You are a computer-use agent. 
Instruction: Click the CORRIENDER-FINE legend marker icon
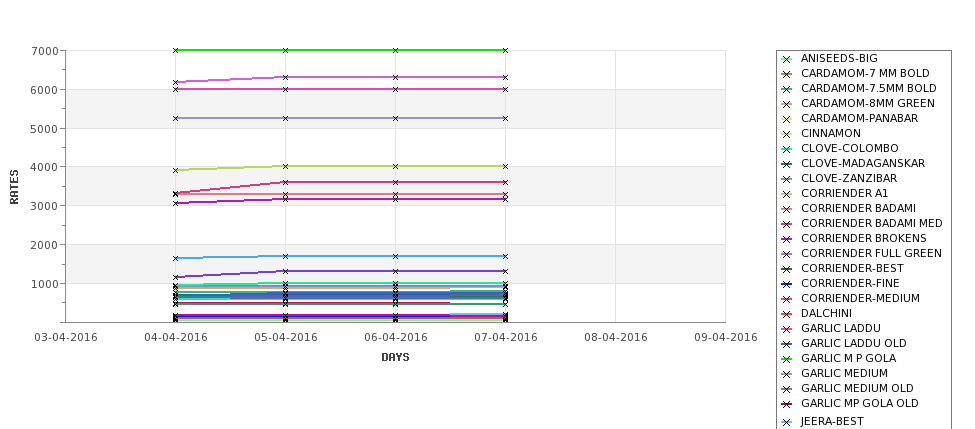pos(787,284)
